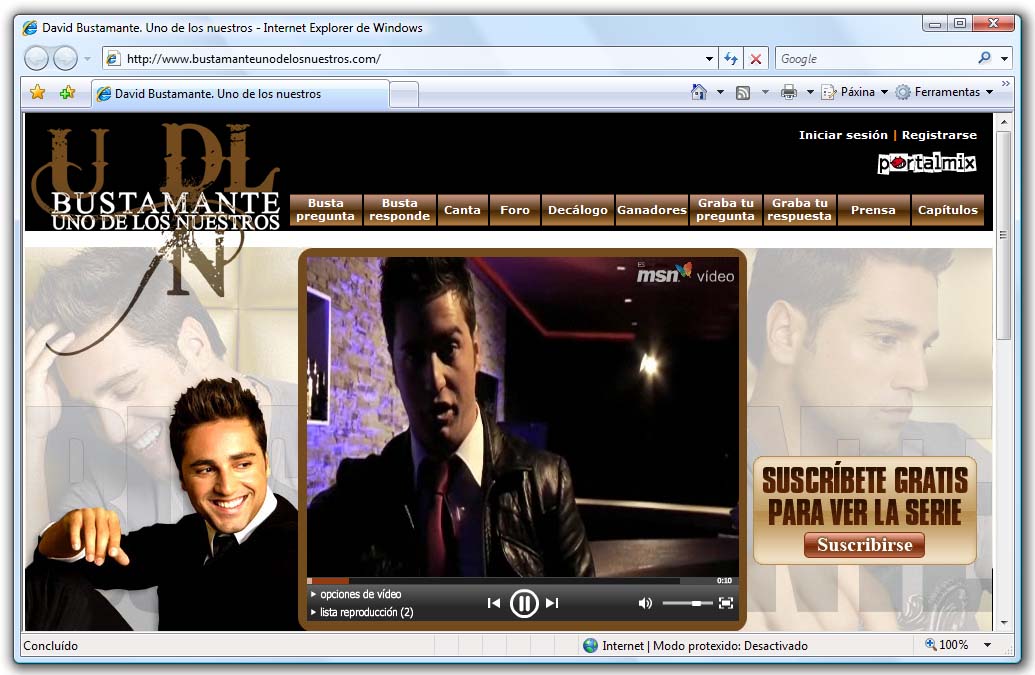
Task: Click Registrarse link
Action: [939, 135]
